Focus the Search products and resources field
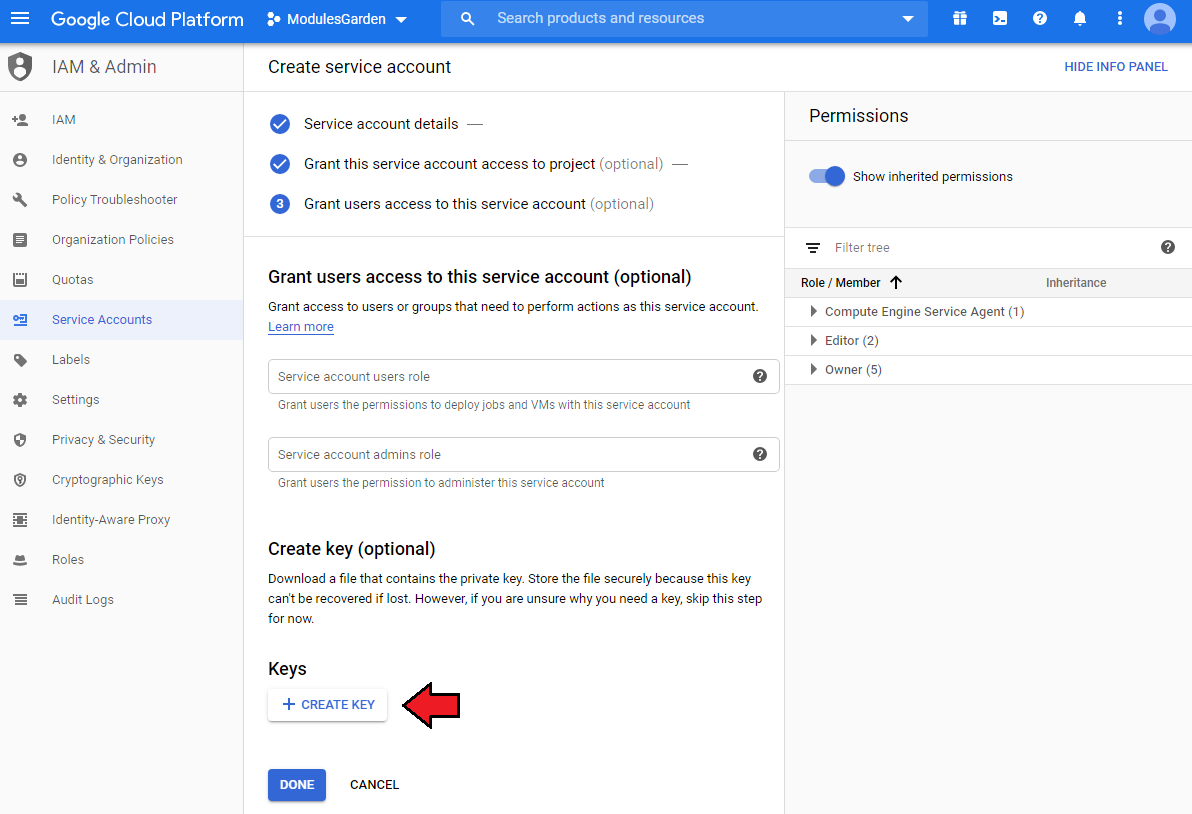1192x814 pixels. pos(684,18)
